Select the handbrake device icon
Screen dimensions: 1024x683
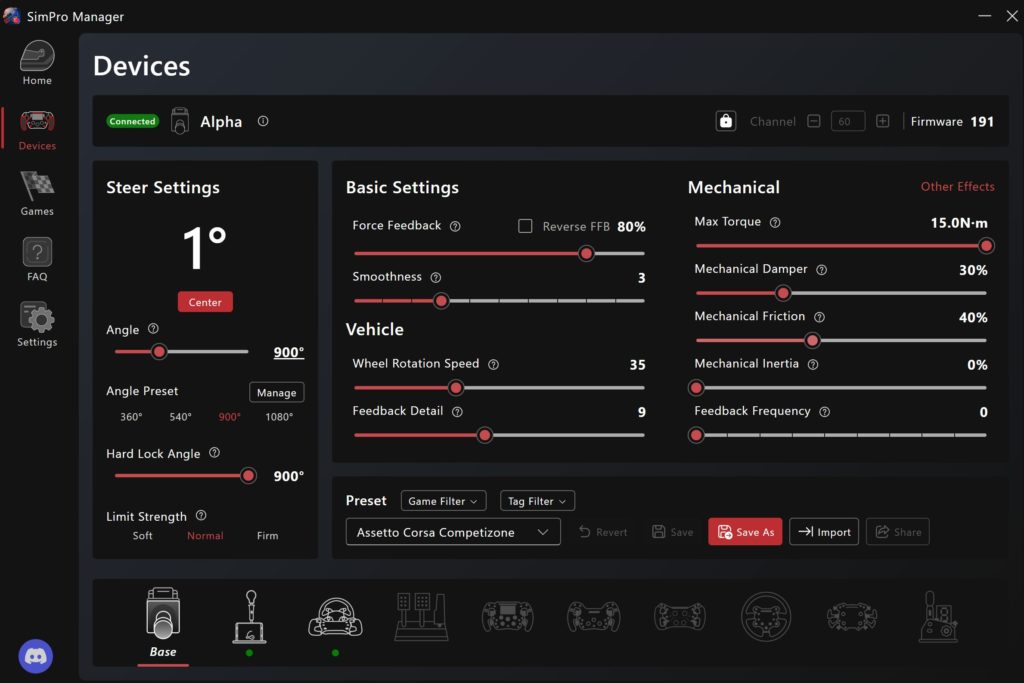tap(249, 616)
